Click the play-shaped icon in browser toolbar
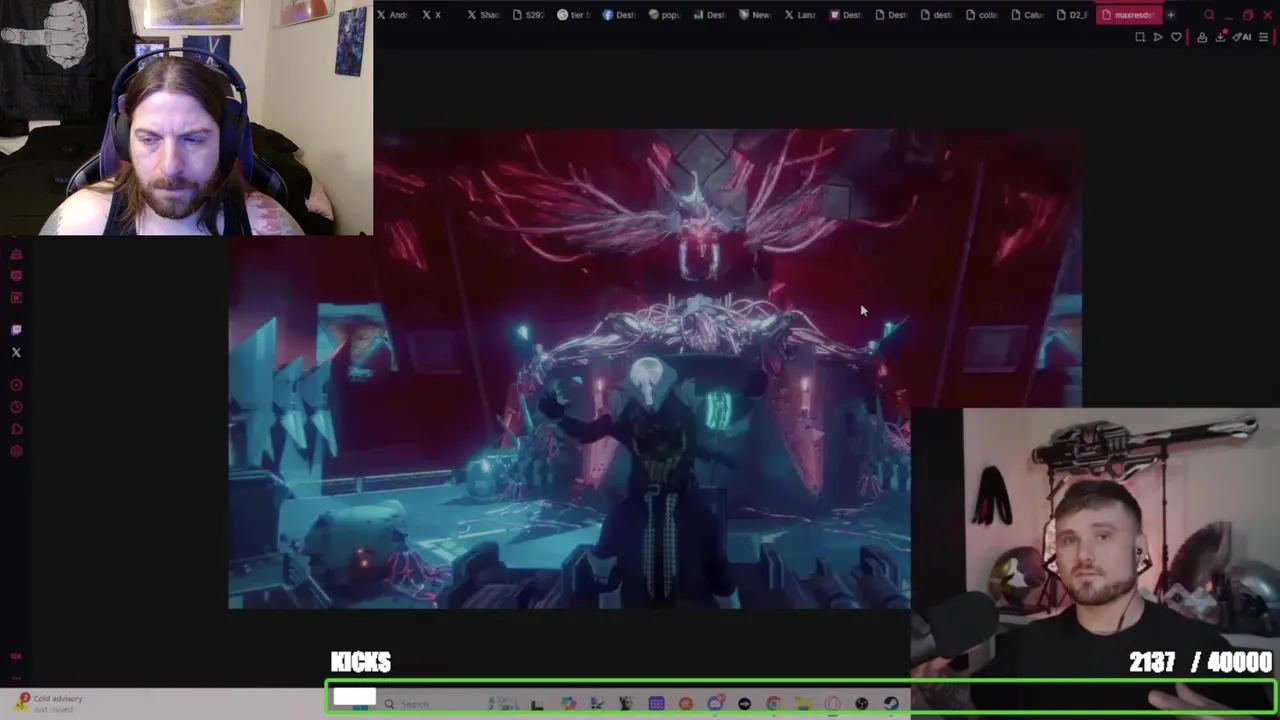The height and width of the screenshot is (720, 1280). [1158, 37]
